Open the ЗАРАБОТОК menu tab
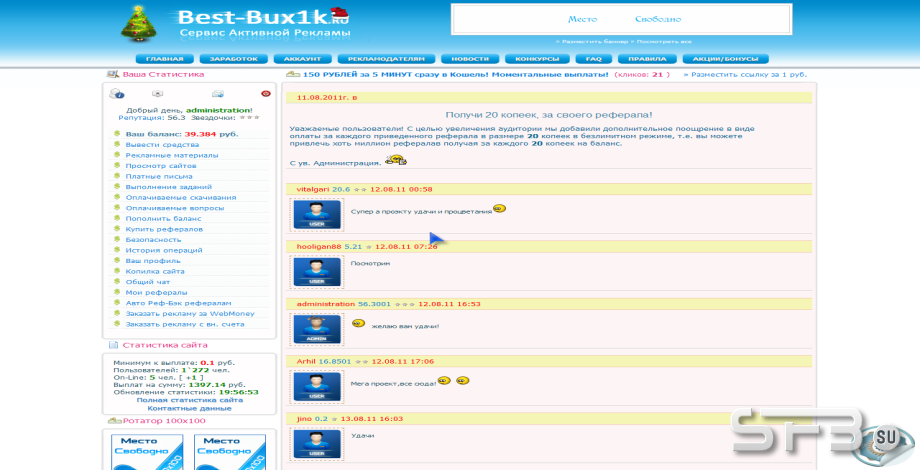 pyautogui.click(x=234, y=59)
